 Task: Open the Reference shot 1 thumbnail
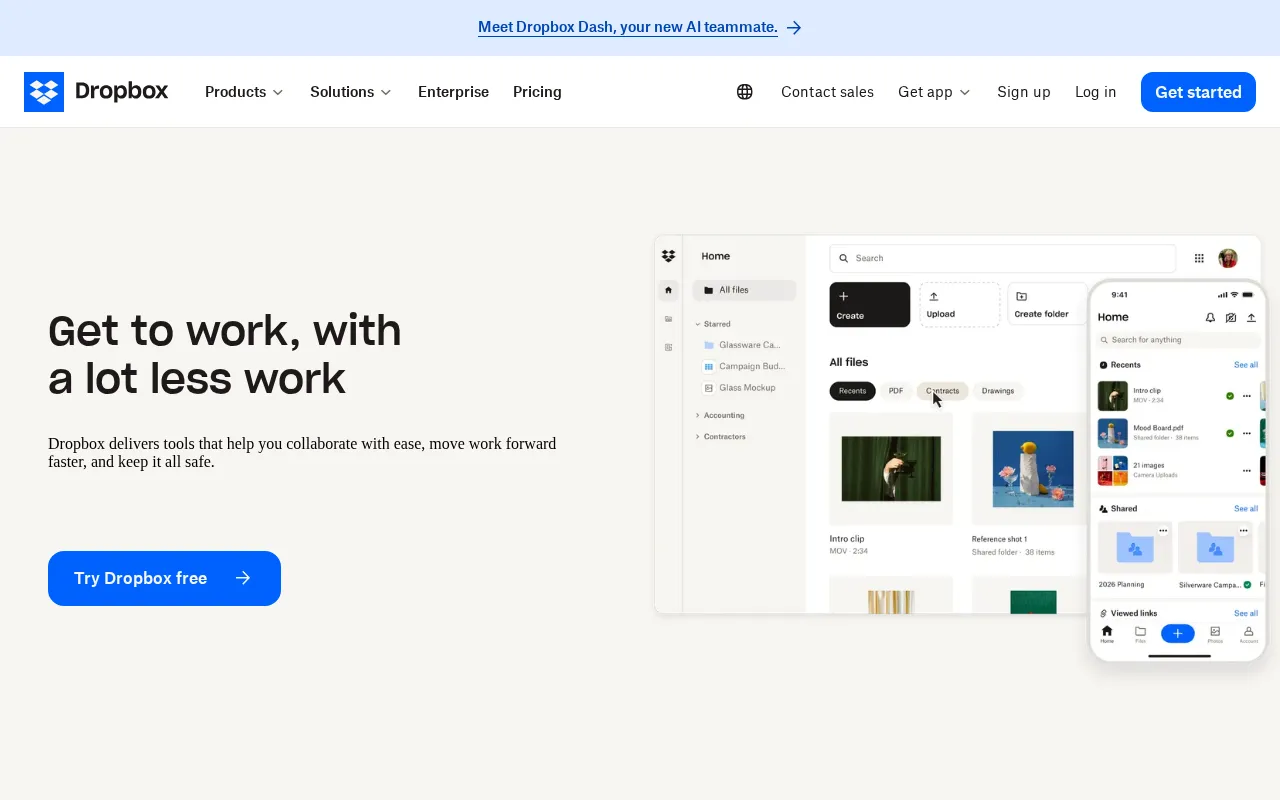click(1032, 468)
